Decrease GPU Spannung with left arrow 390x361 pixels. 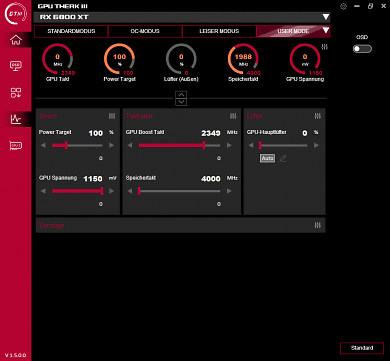(x=43, y=191)
